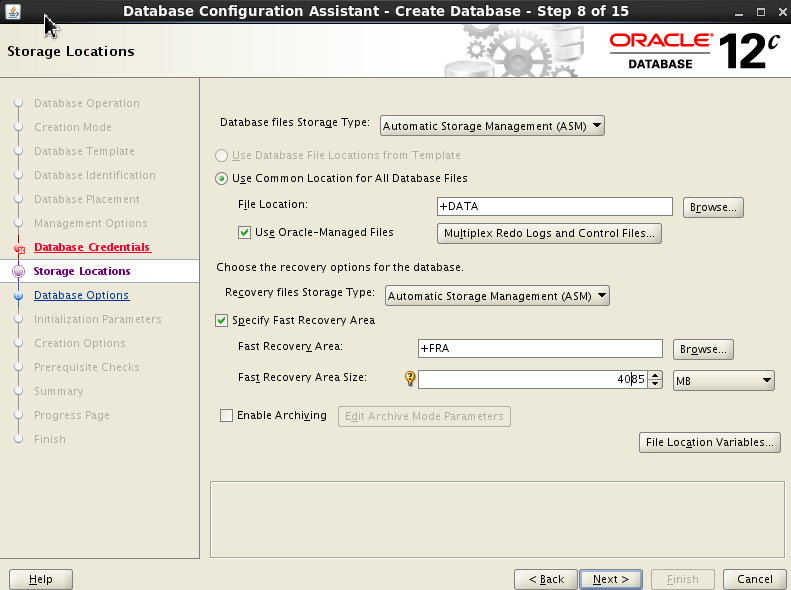
Task: Select Use Database File Locations from Template radio
Action: pyautogui.click(x=221, y=155)
